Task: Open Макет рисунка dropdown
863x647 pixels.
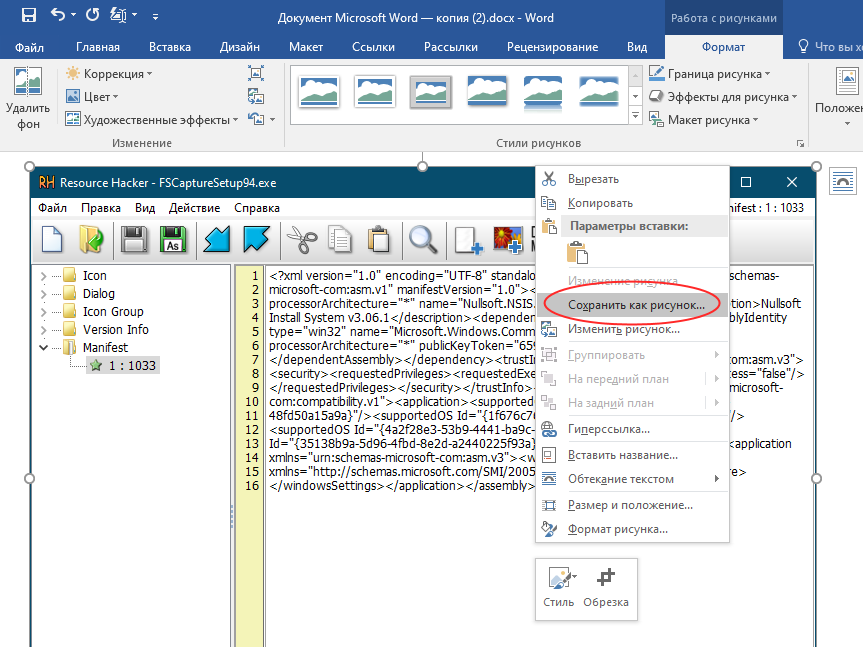Action: [703, 119]
